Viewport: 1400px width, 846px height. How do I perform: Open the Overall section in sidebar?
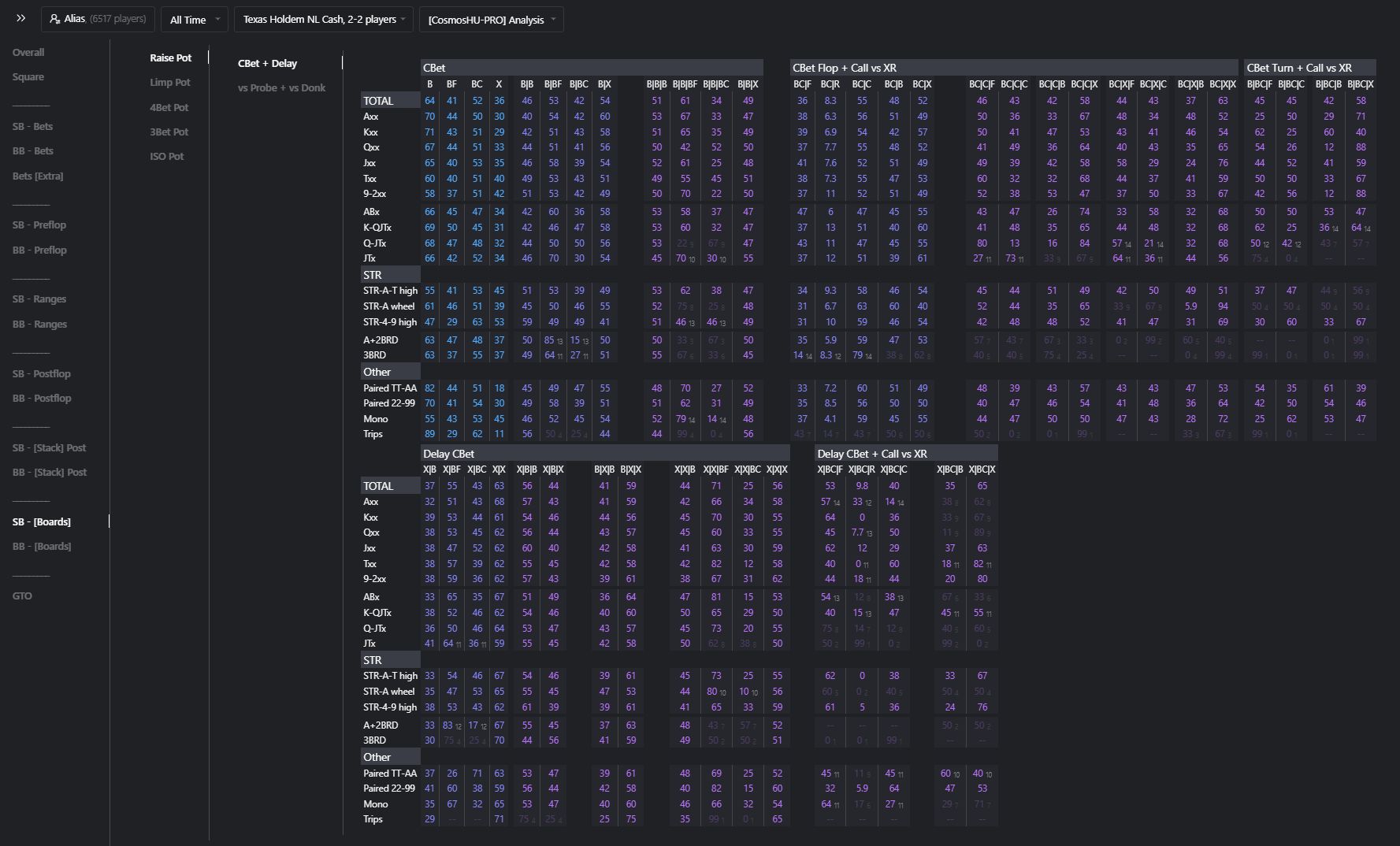(x=28, y=53)
